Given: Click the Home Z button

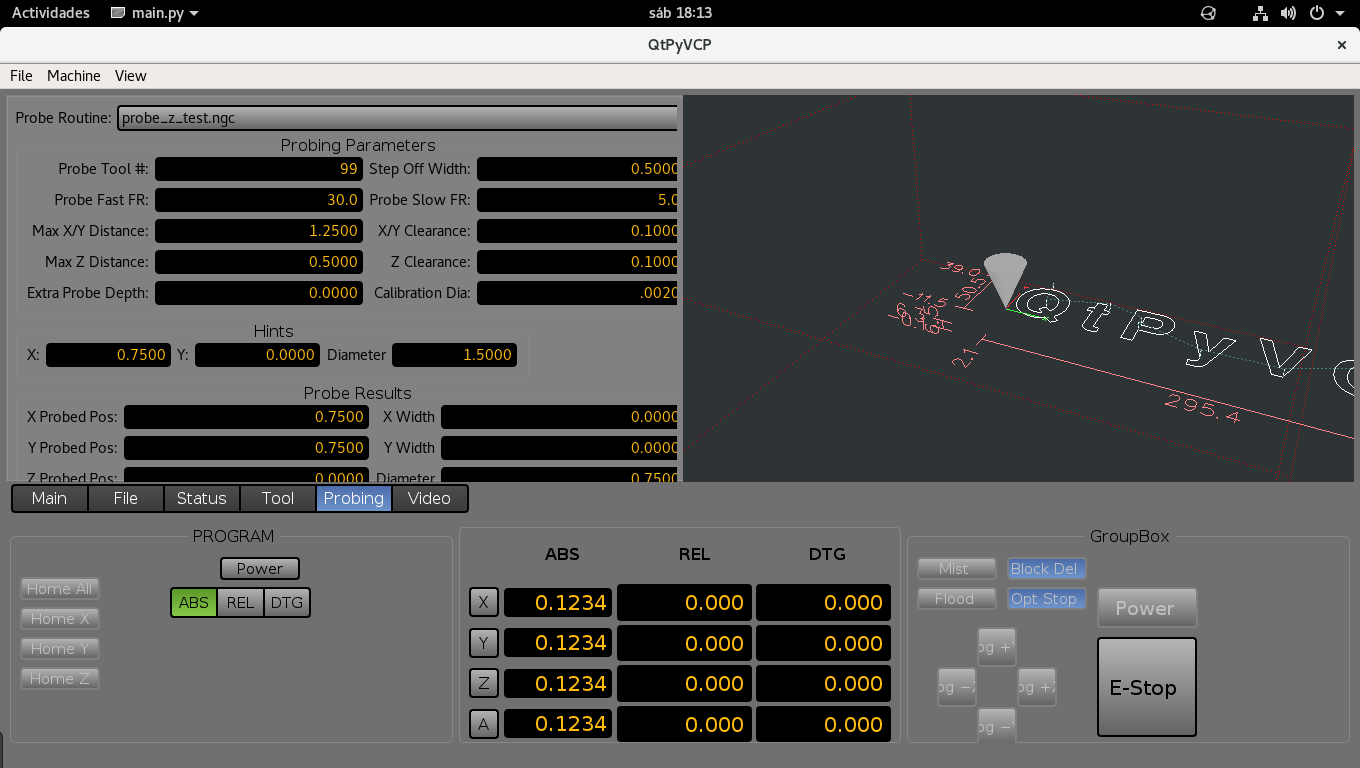Looking at the screenshot, I should pyautogui.click(x=60, y=679).
